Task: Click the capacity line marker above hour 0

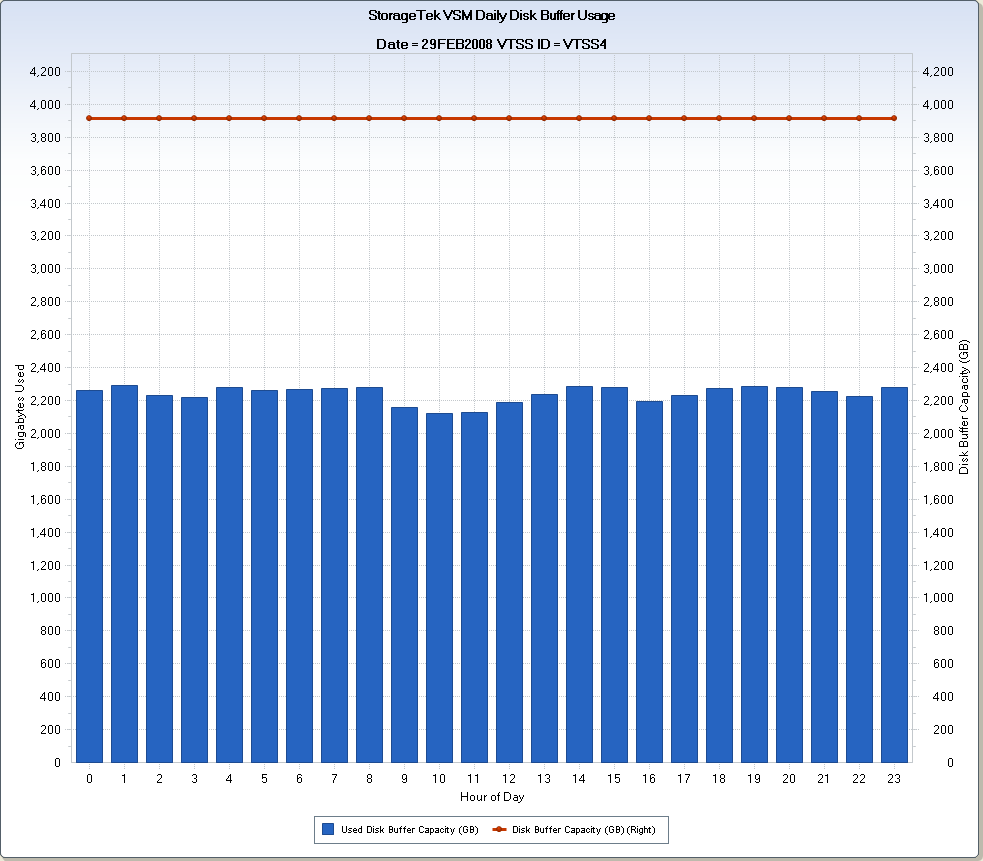Action: tap(89, 118)
